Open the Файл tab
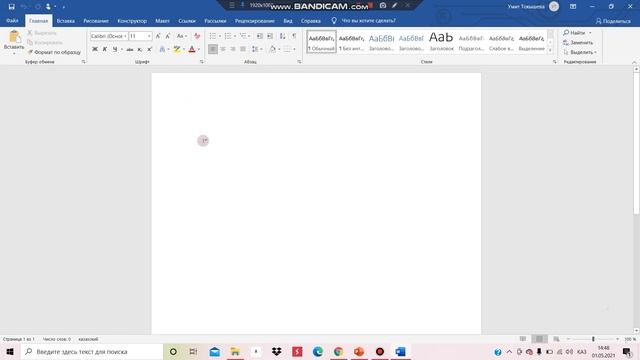The image size is (640, 360). (x=12, y=21)
